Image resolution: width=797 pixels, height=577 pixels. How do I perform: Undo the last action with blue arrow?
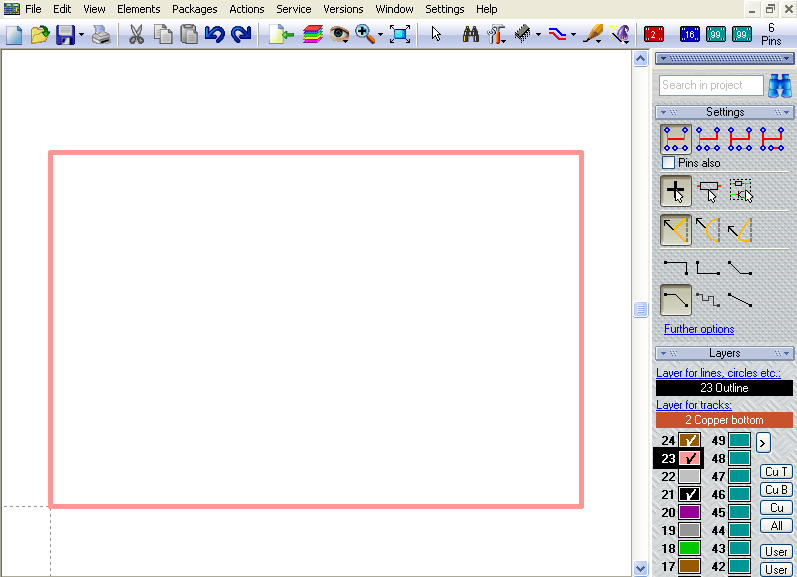214,35
